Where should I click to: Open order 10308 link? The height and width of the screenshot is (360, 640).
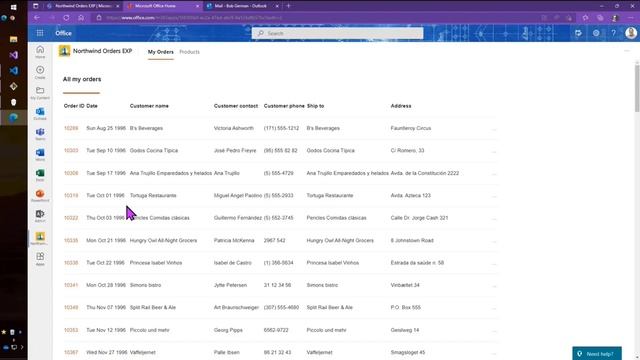click(71, 173)
